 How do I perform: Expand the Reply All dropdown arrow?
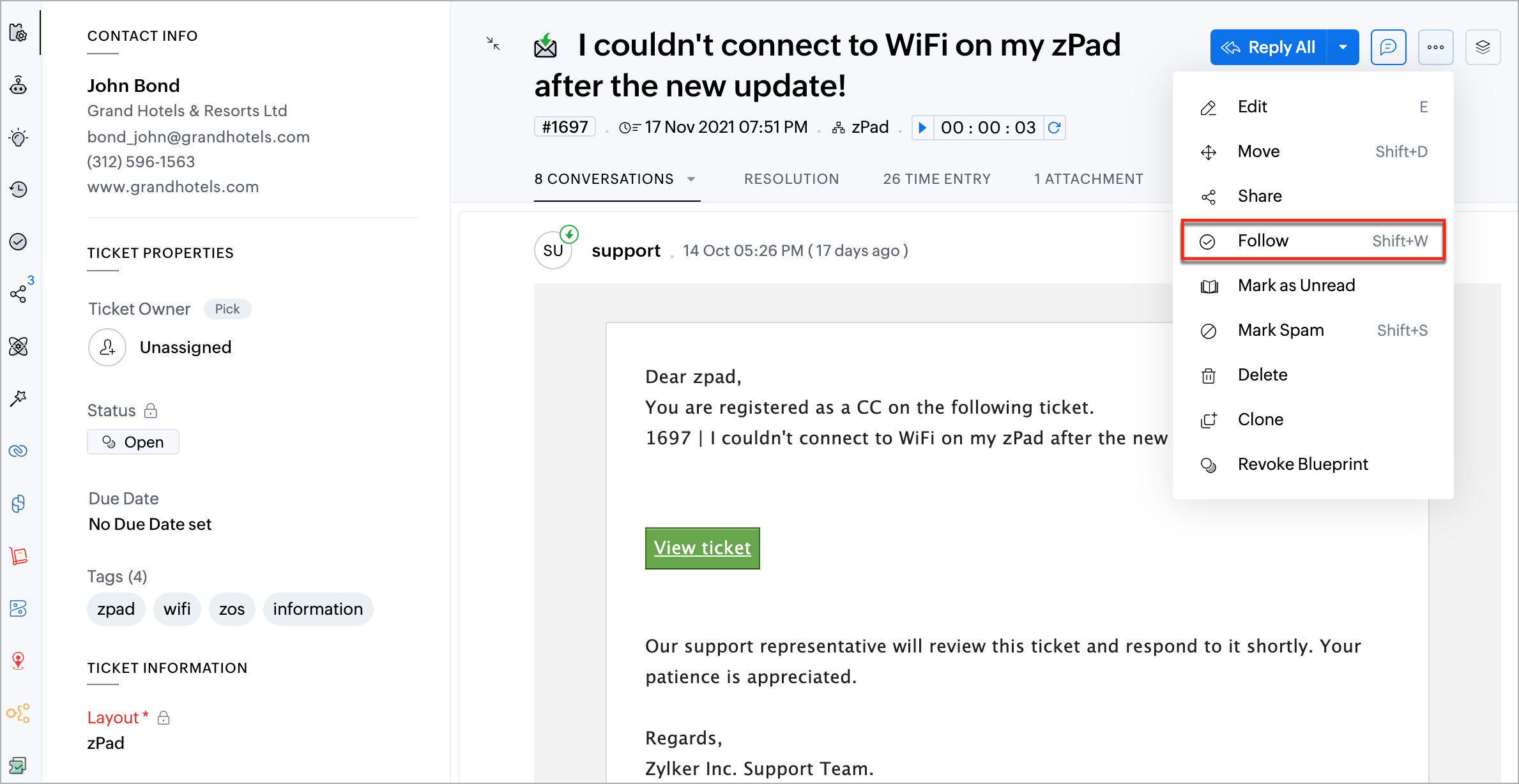(1343, 47)
